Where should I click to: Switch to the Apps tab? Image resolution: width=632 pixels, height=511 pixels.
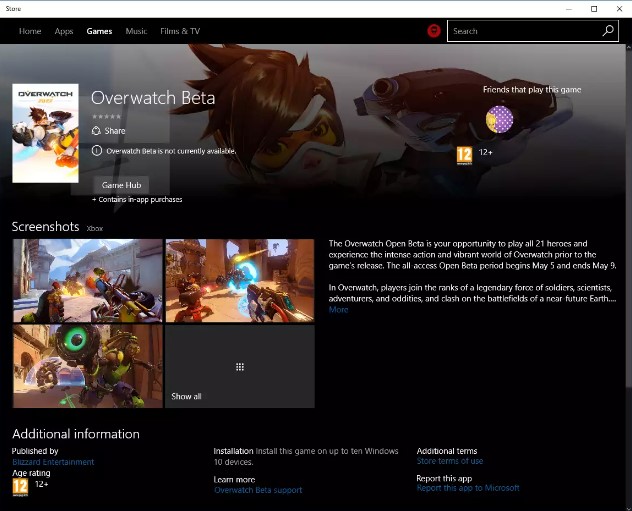point(64,31)
